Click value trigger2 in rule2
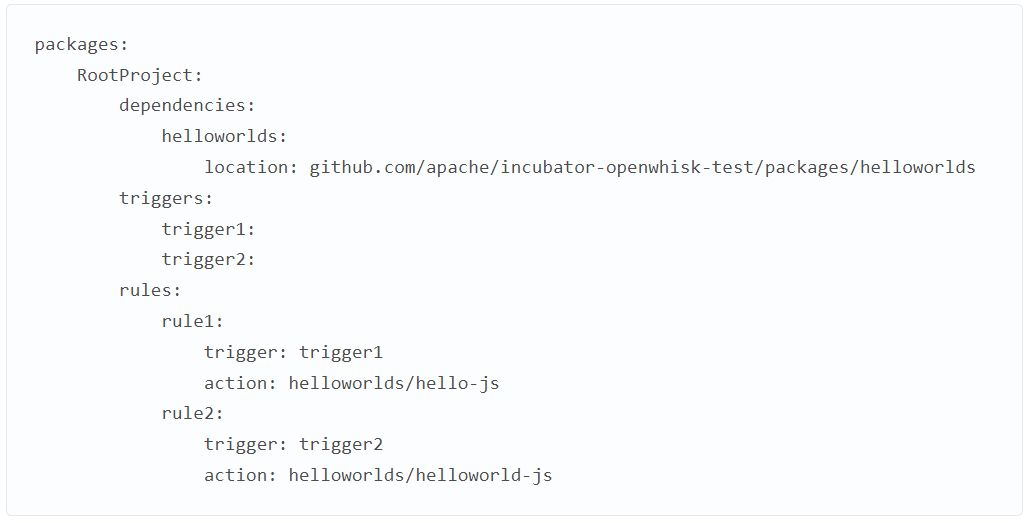The height and width of the screenshot is (523, 1032). [x=341, y=445]
